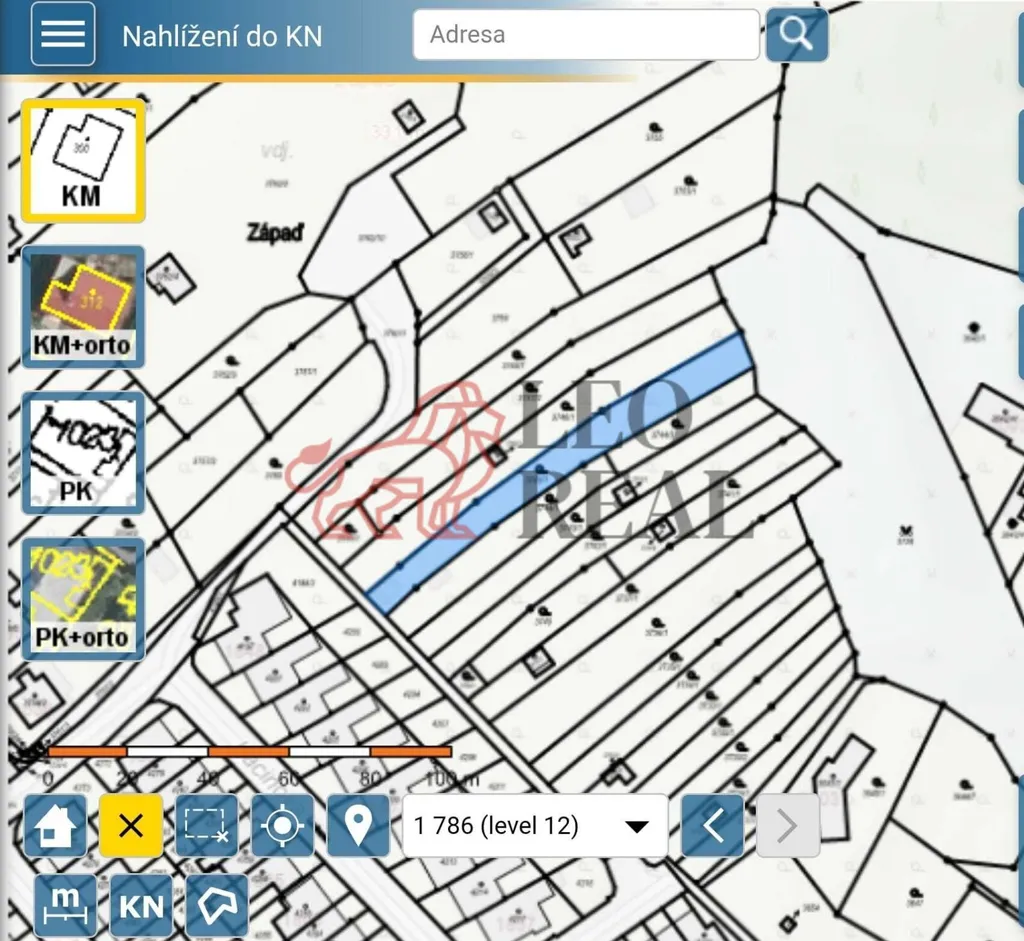The height and width of the screenshot is (941, 1024).
Task: Open the polygon area tool
Action: [x=219, y=905]
